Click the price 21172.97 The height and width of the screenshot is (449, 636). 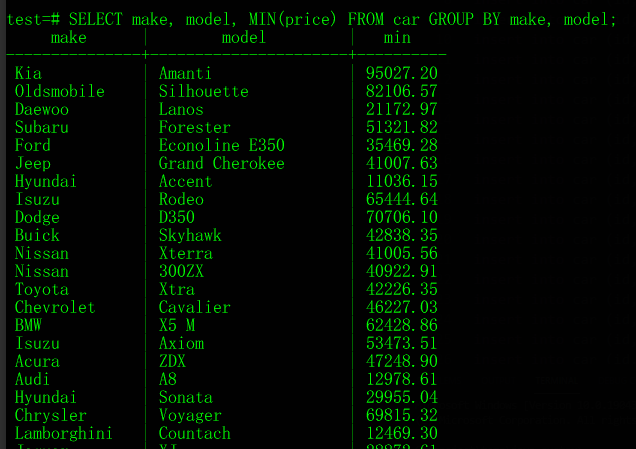(x=402, y=110)
